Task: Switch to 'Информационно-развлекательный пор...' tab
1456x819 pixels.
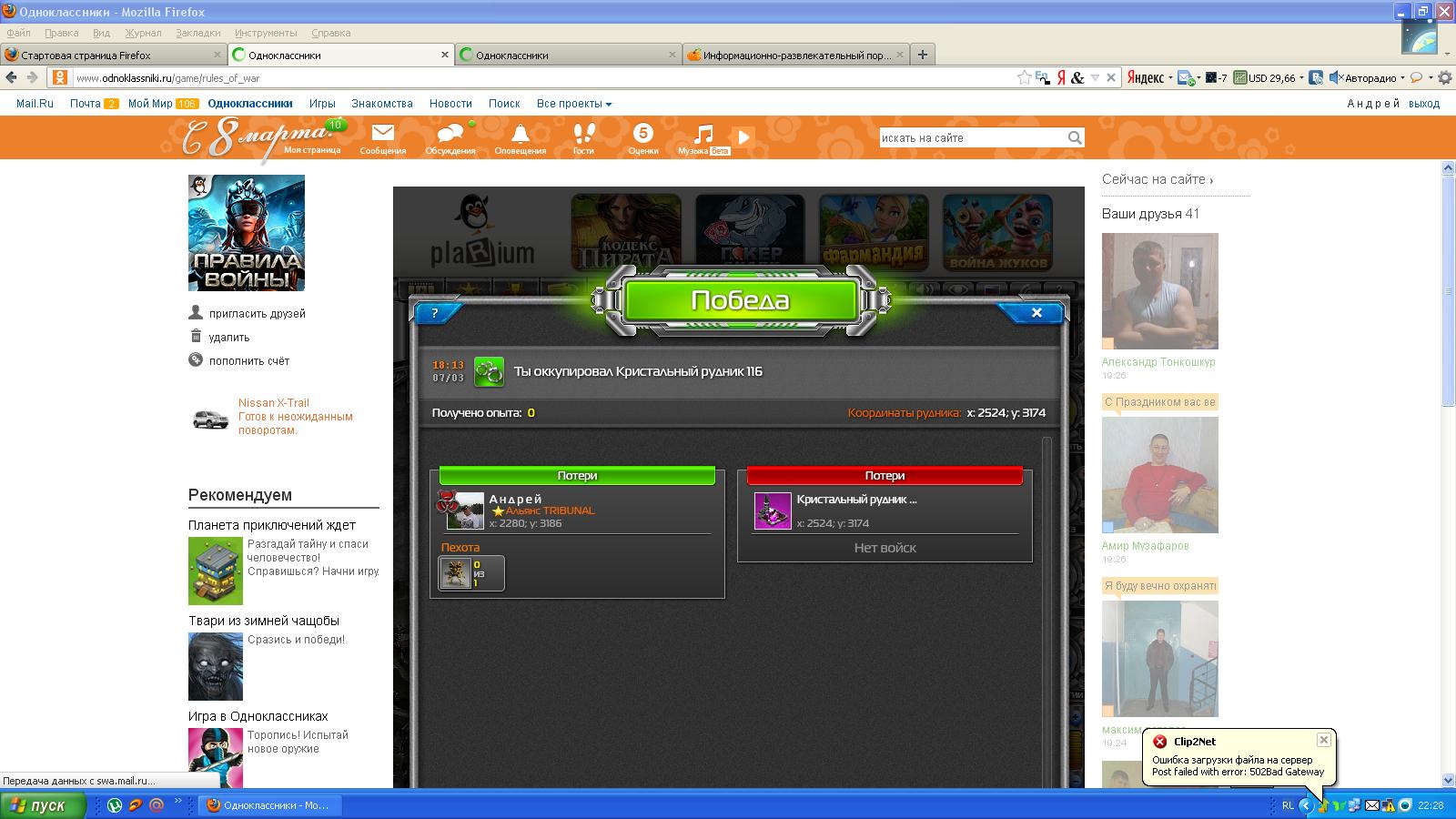Action: [796, 55]
